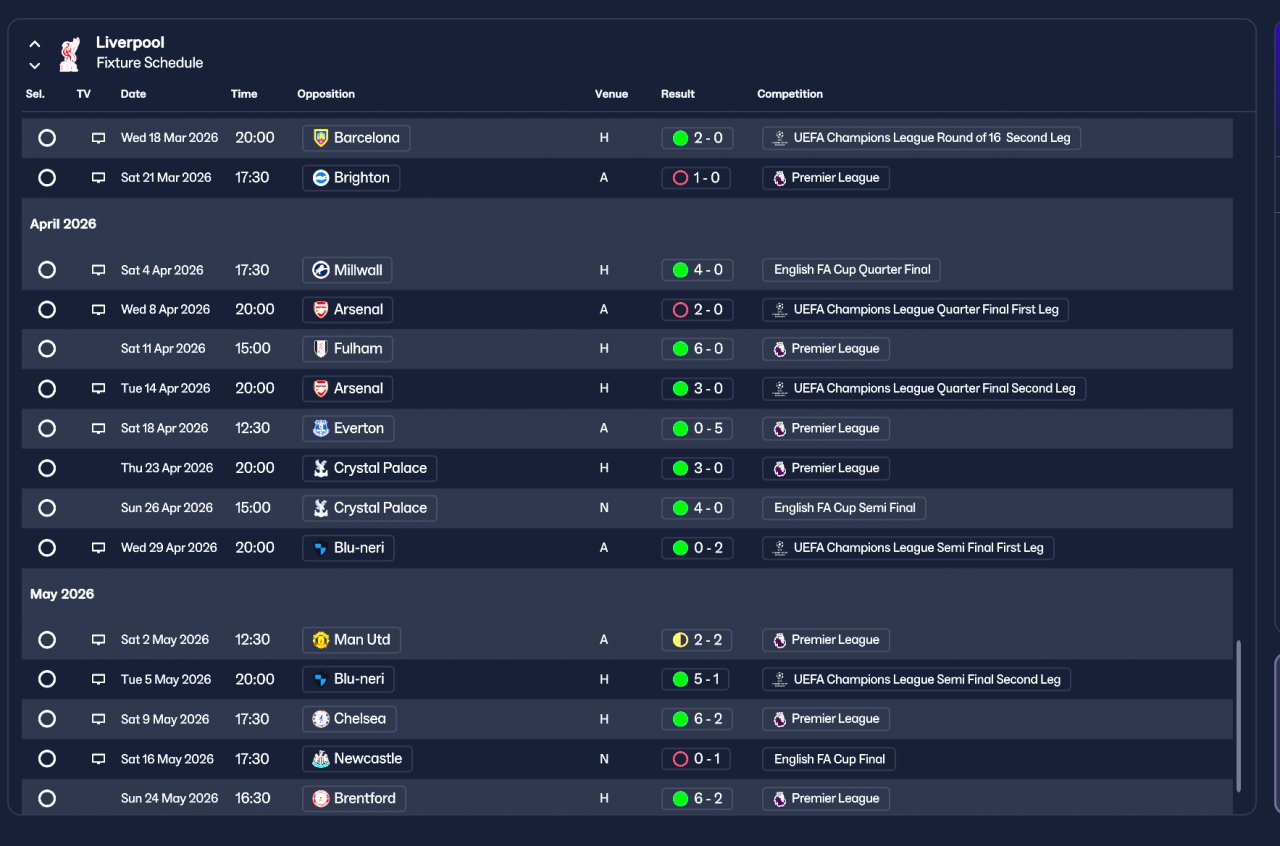1280x846 pixels.
Task: Click the TV icon on the 14 Apr Arsenal fixture
Action: coord(98,389)
